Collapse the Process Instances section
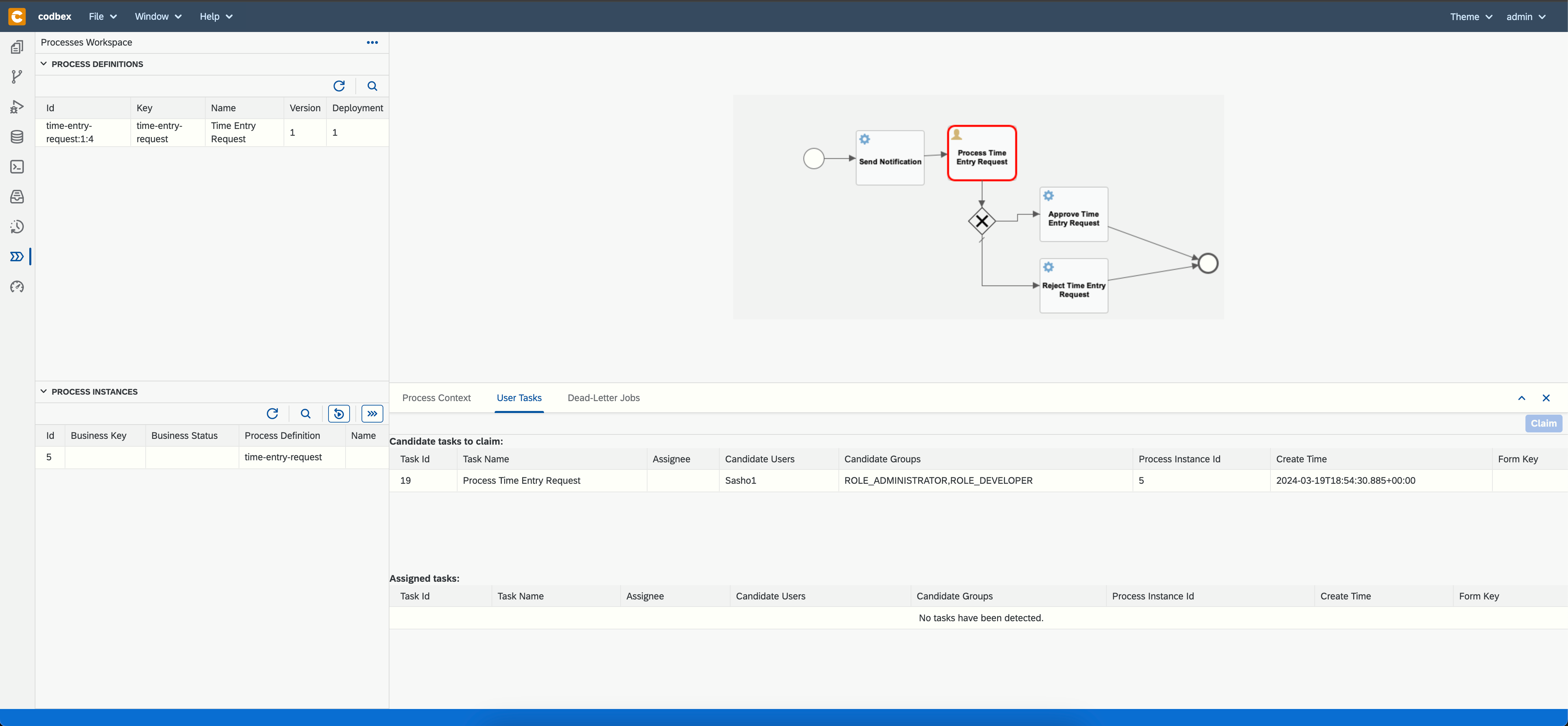 (x=44, y=391)
